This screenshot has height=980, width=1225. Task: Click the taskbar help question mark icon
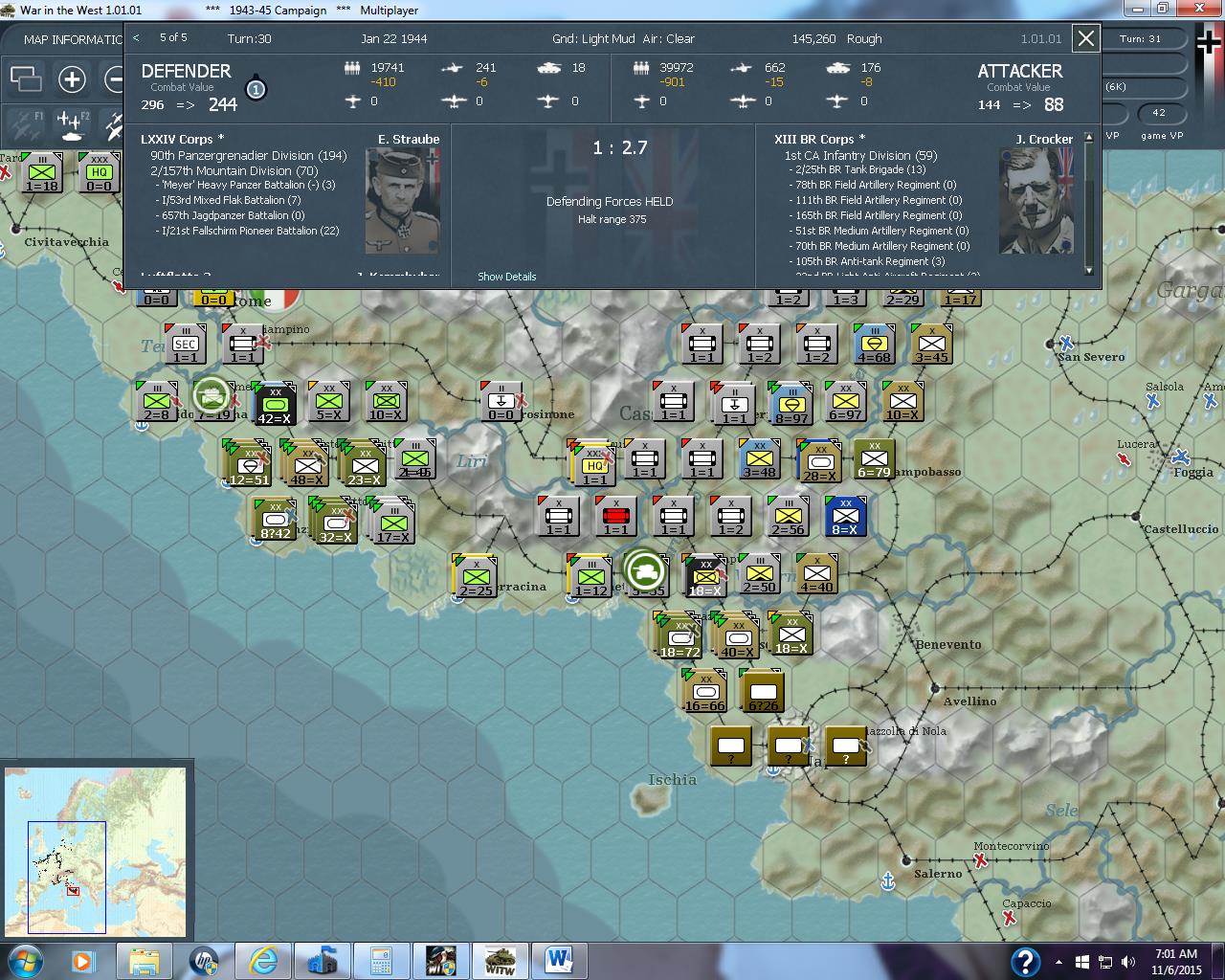(1025, 961)
